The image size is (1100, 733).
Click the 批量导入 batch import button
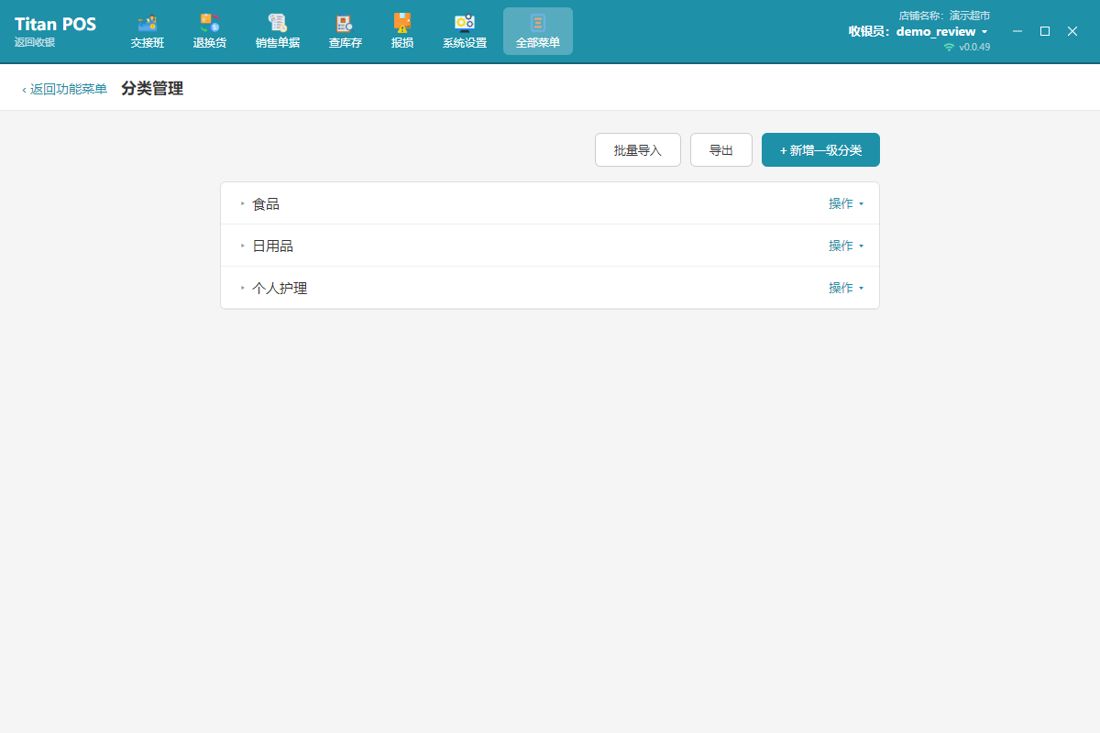pyautogui.click(x=638, y=150)
